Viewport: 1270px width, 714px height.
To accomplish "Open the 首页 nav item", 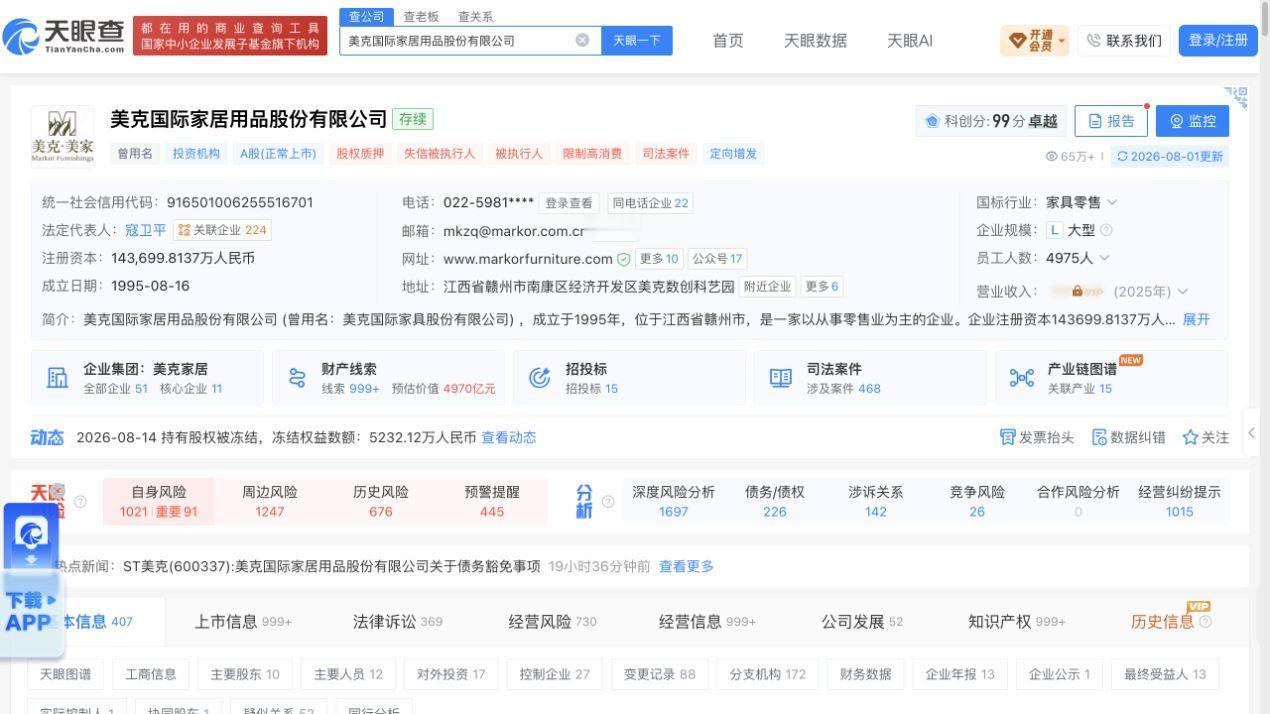I will coord(728,40).
